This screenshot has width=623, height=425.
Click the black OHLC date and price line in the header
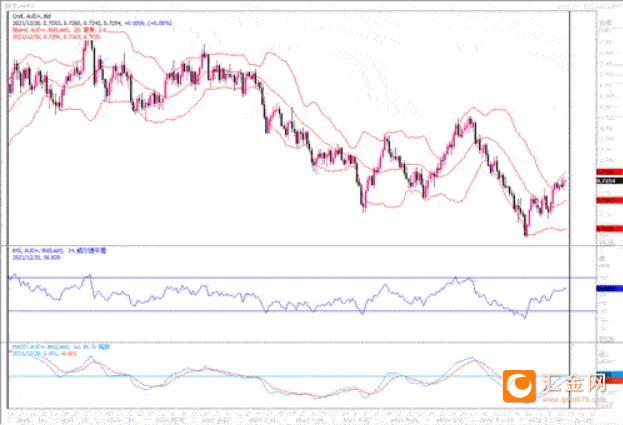(x=68, y=23)
